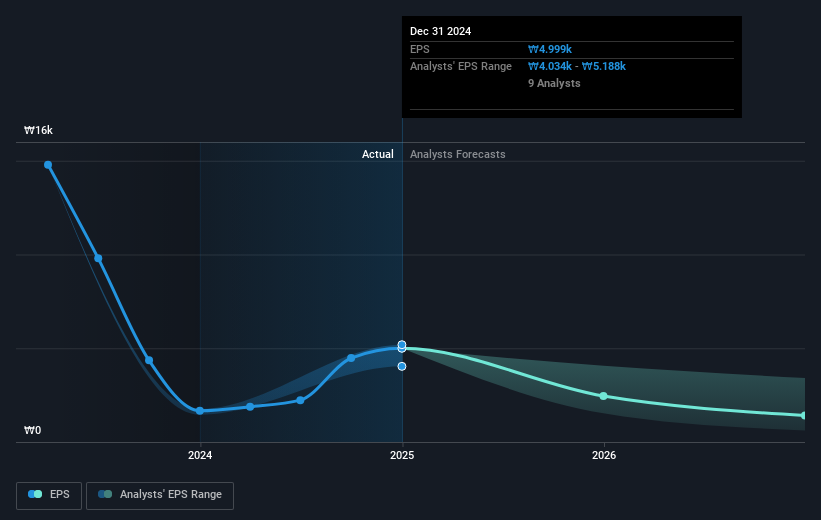Select the first EPS data point near ₩16k
Screen dimensions: 821x520
[x=48, y=165]
